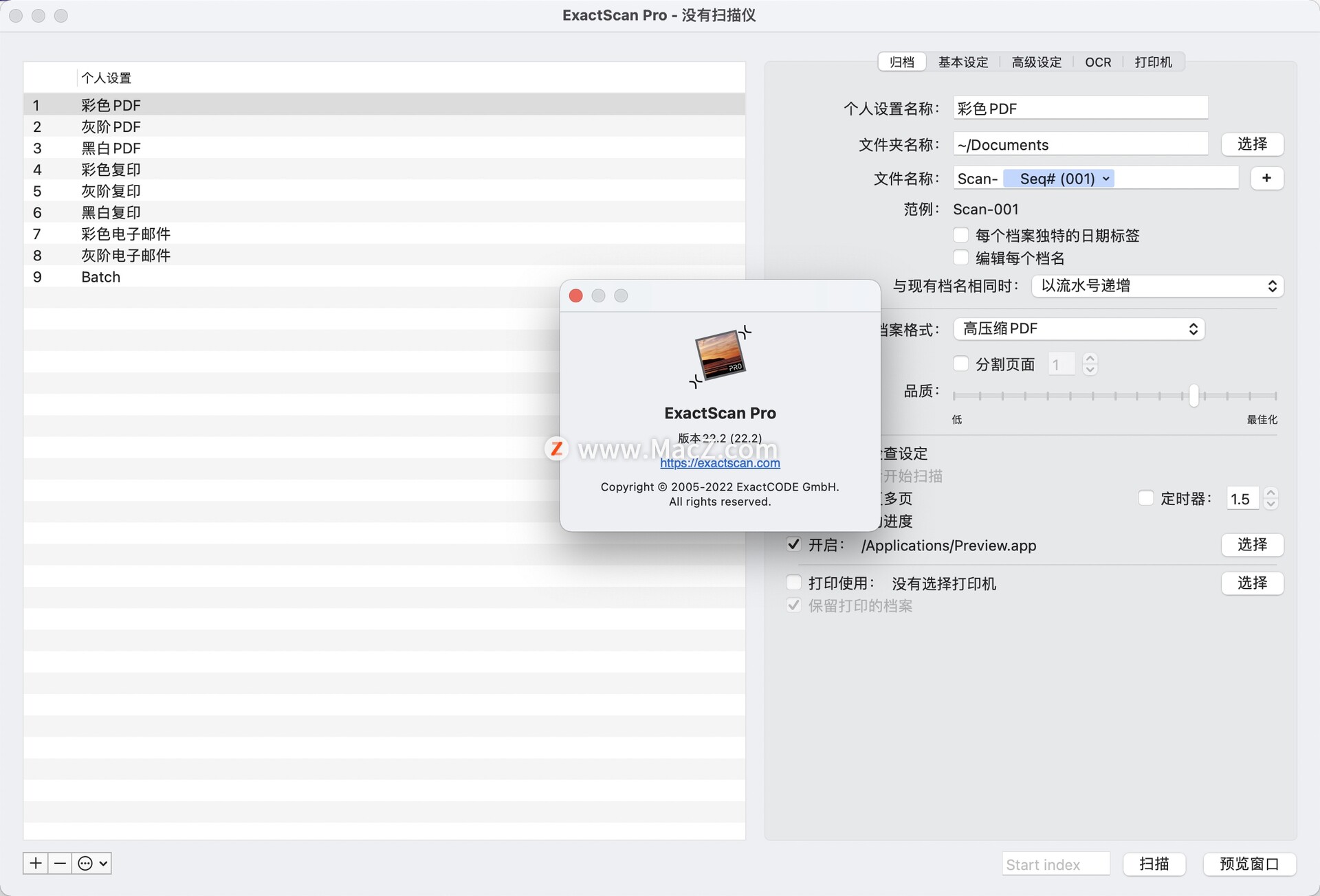Screen dimensions: 1320x896
Task: Click the 扫描 scan button
Action: 1154,864
